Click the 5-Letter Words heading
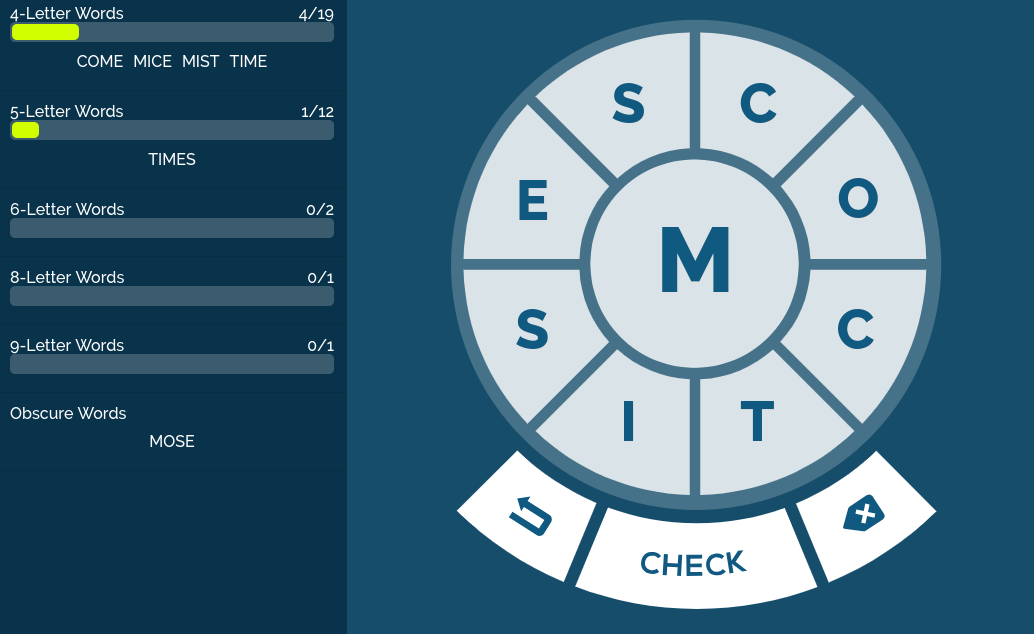 coord(67,111)
